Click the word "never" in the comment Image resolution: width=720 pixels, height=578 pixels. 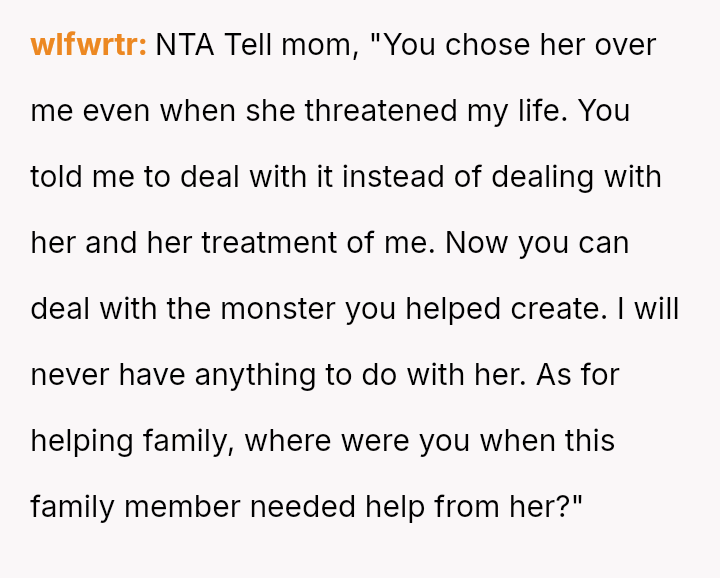(71, 374)
